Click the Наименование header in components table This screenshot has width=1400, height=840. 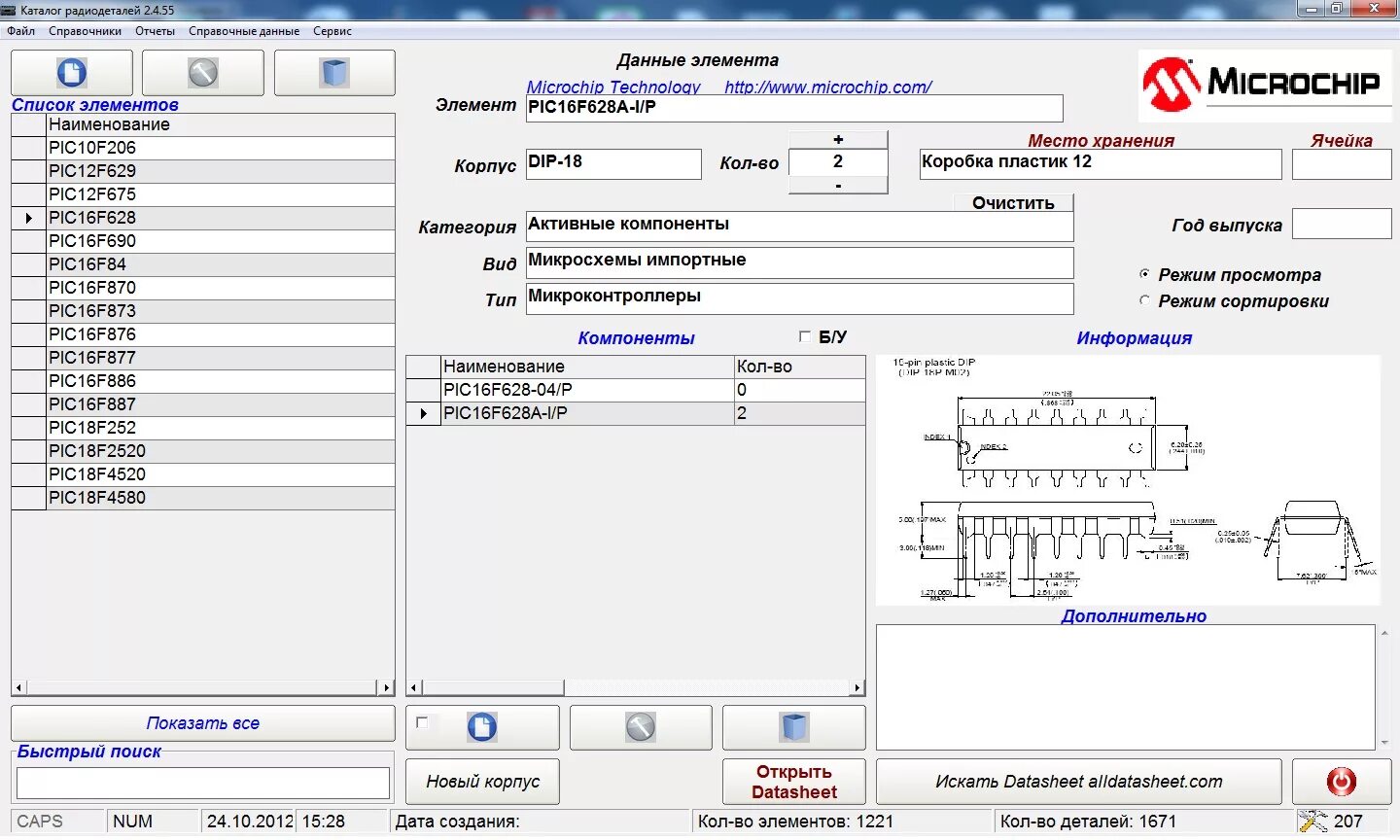(587, 367)
